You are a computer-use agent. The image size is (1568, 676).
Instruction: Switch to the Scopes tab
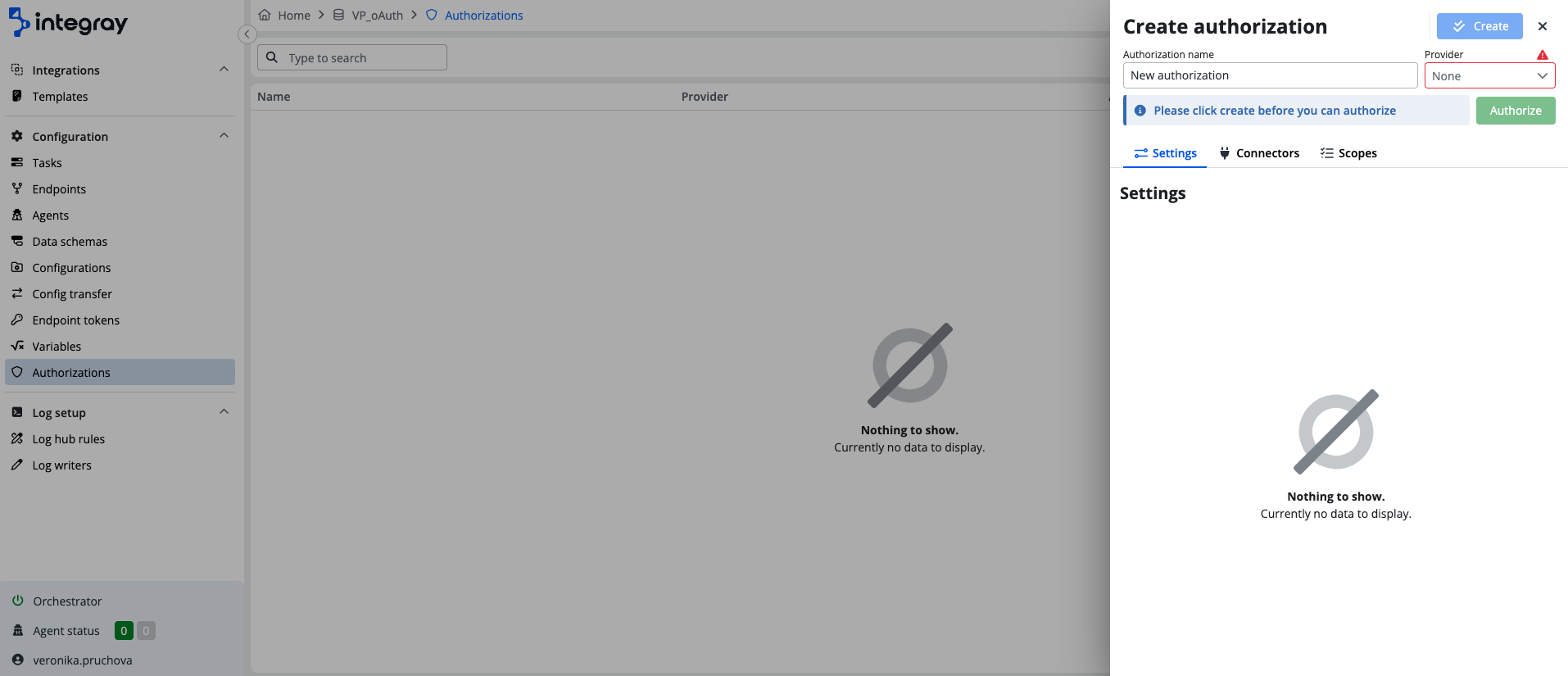1348,153
